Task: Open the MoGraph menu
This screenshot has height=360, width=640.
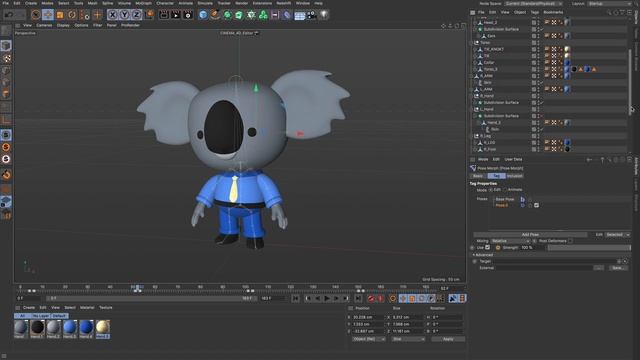Action: [x=143, y=3]
